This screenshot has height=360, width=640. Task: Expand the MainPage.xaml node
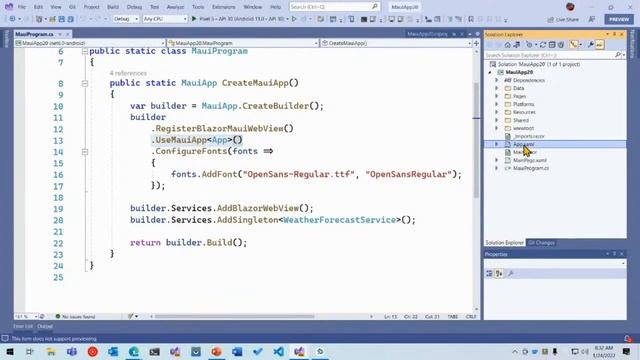click(x=497, y=160)
